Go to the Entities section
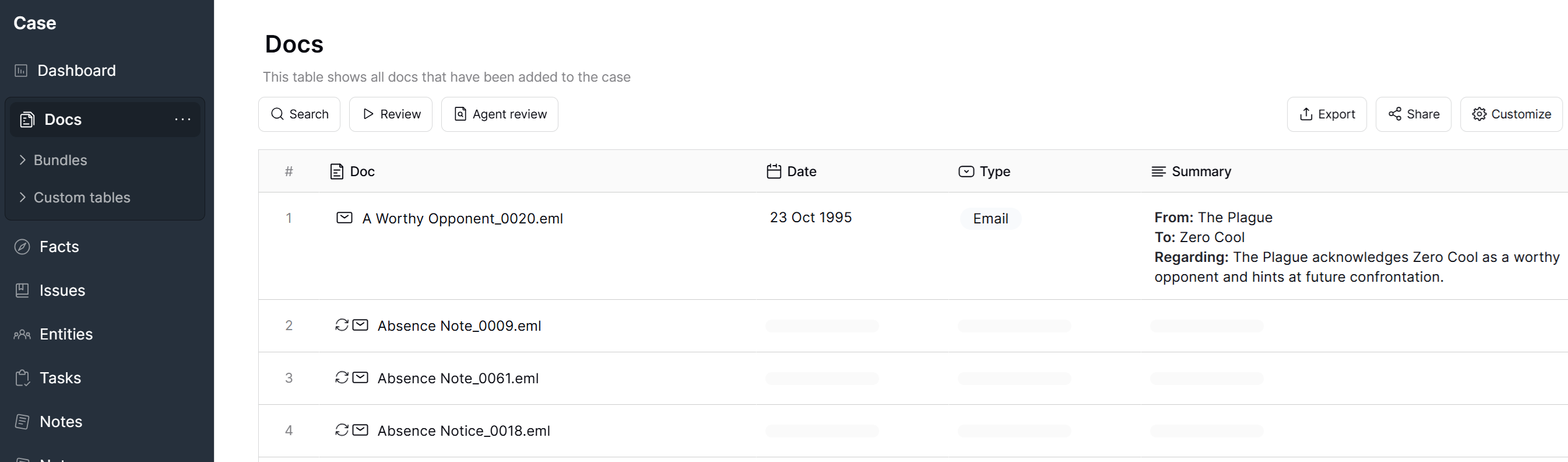Screen dimensions: 1568x462 [66, 334]
